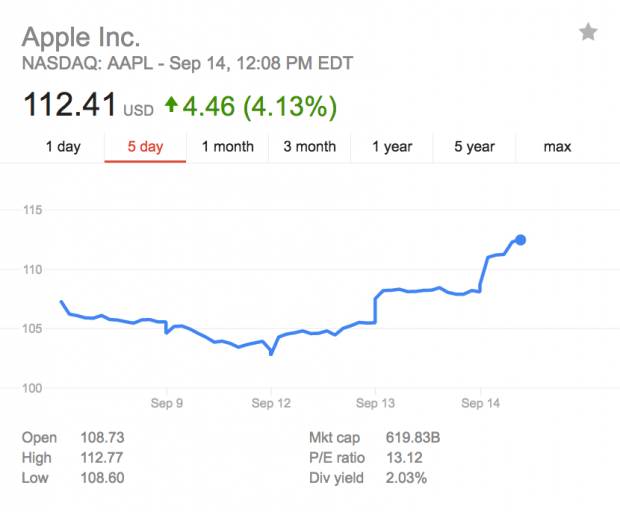Click the Mkt cap value 619.83B

412,438
